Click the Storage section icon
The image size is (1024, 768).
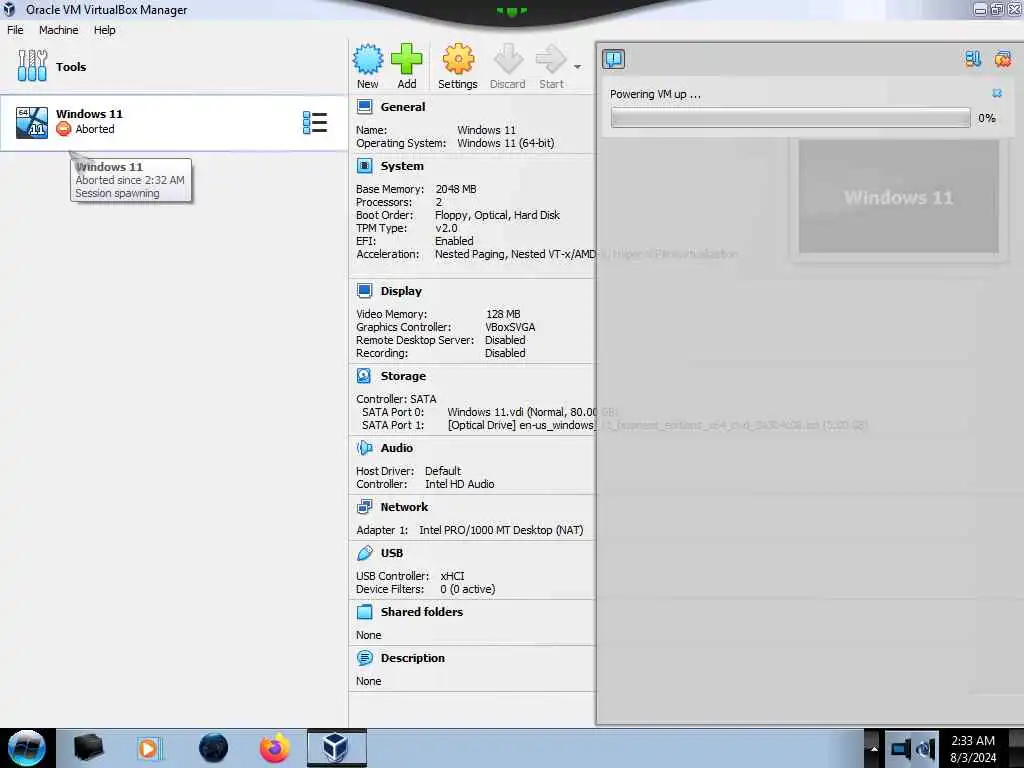pyautogui.click(x=364, y=376)
